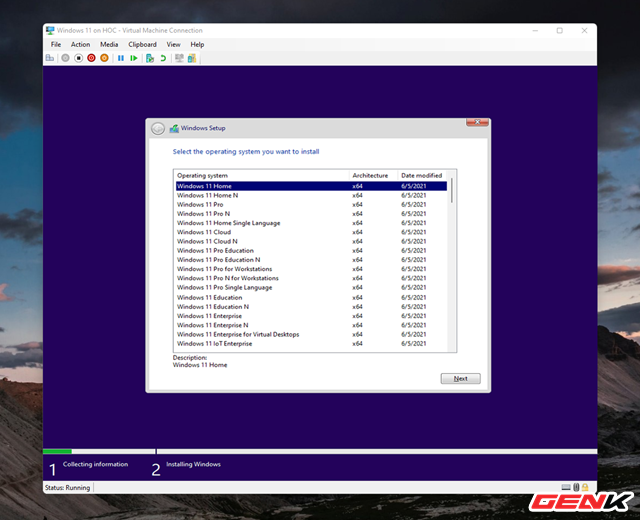Screen dimensions: 640x520
Task: Select Windows 11 Pro Education N
Action: pyautogui.click(x=311, y=260)
